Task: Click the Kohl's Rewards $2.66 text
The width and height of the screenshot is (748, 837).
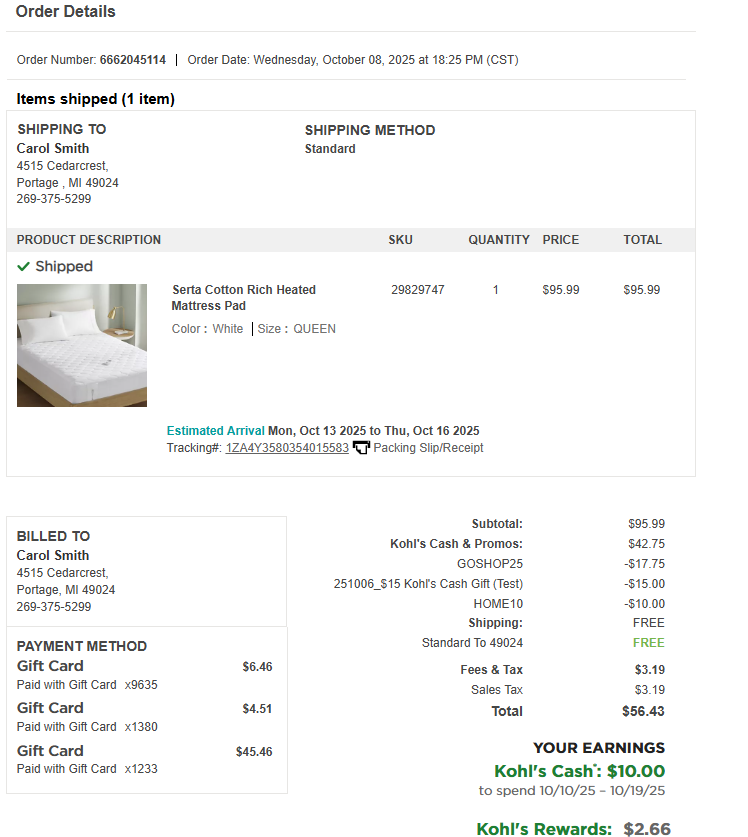Action: tap(573, 828)
